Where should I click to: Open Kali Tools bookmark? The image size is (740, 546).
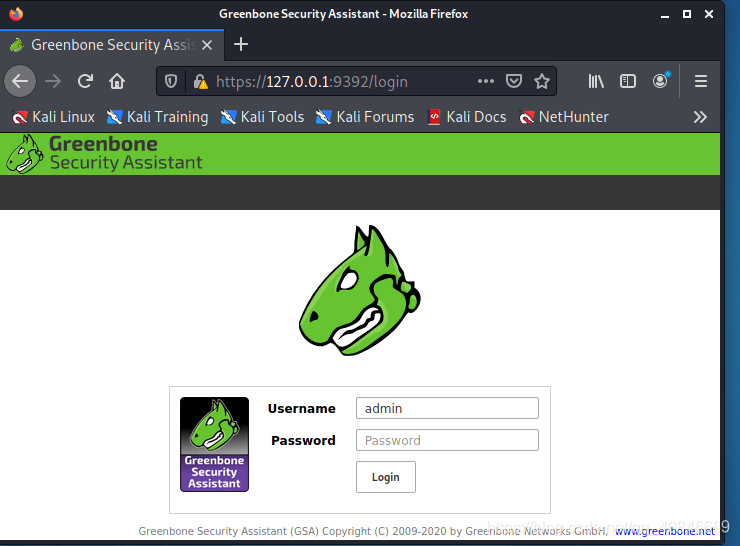click(262, 117)
